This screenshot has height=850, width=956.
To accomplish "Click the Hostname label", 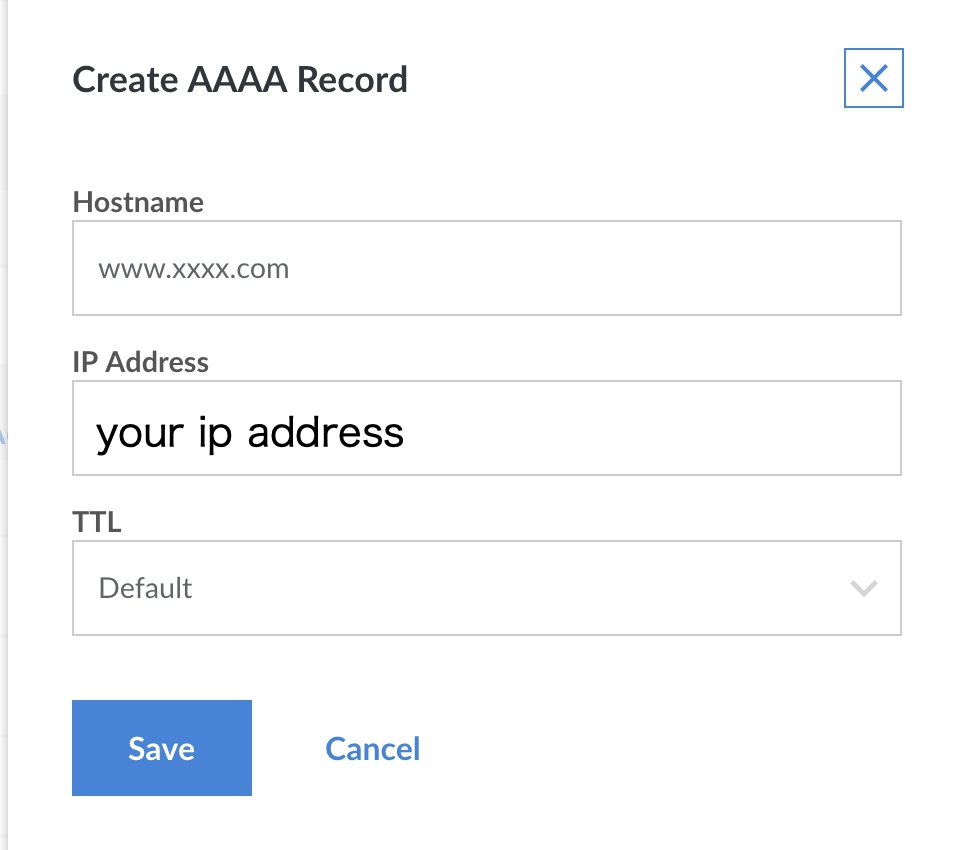I will tap(137, 202).
